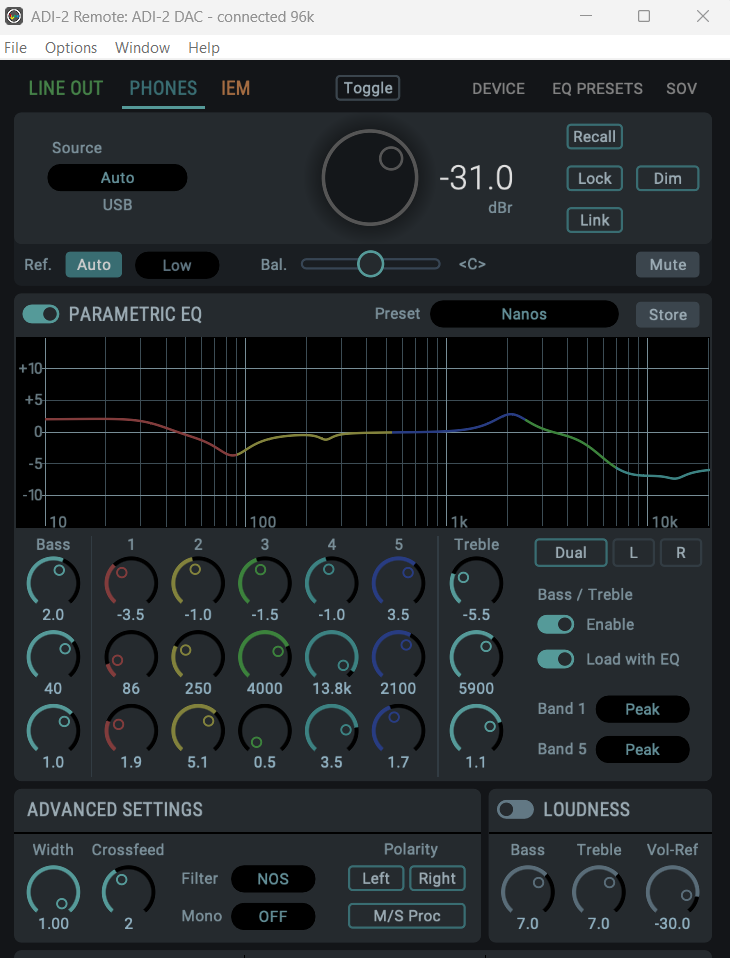Screen dimensions: 730x958
Task: Click Band 1 frequency knob showing 86
Action: [x=131, y=656]
